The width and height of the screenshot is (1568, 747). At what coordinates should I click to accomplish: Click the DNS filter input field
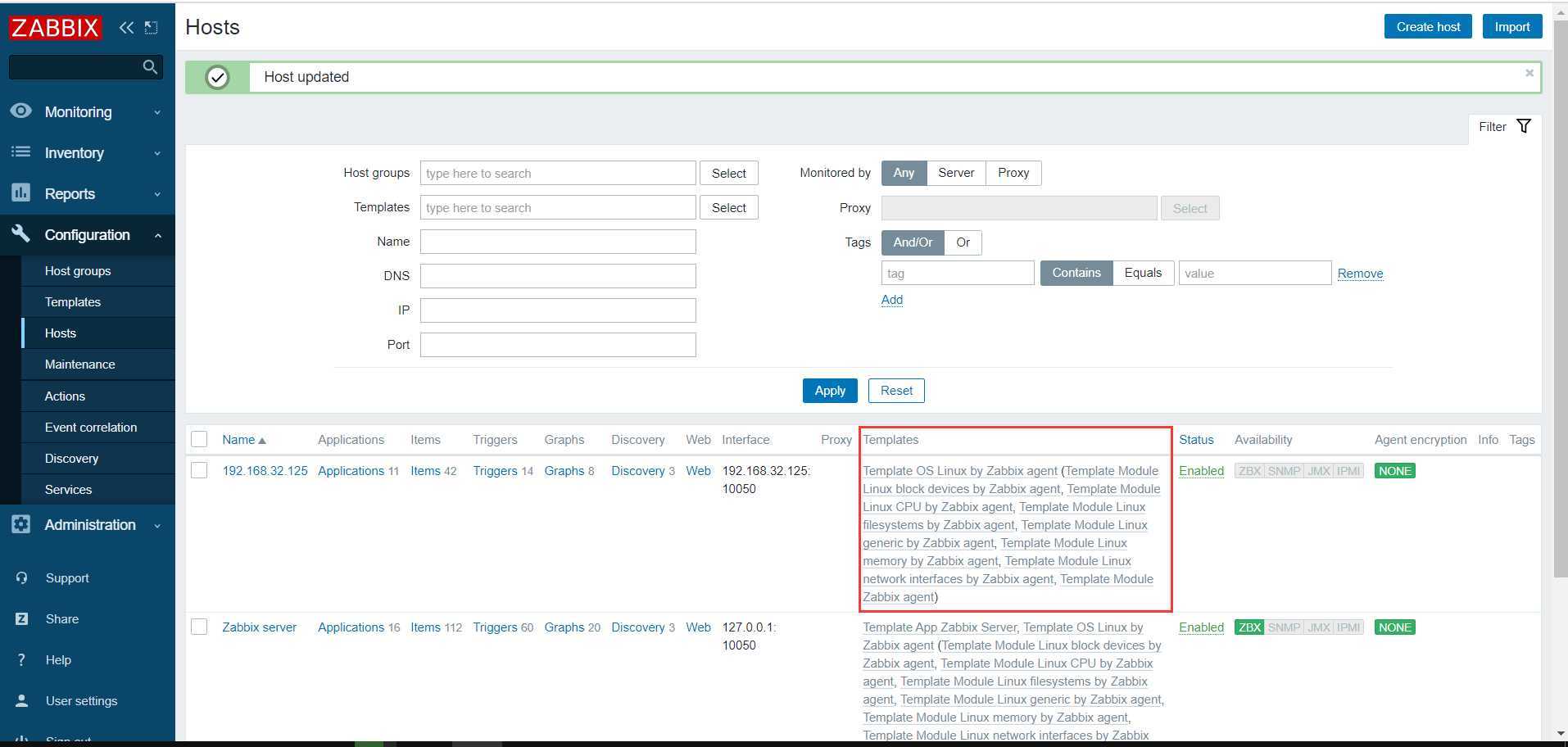(558, 276)
